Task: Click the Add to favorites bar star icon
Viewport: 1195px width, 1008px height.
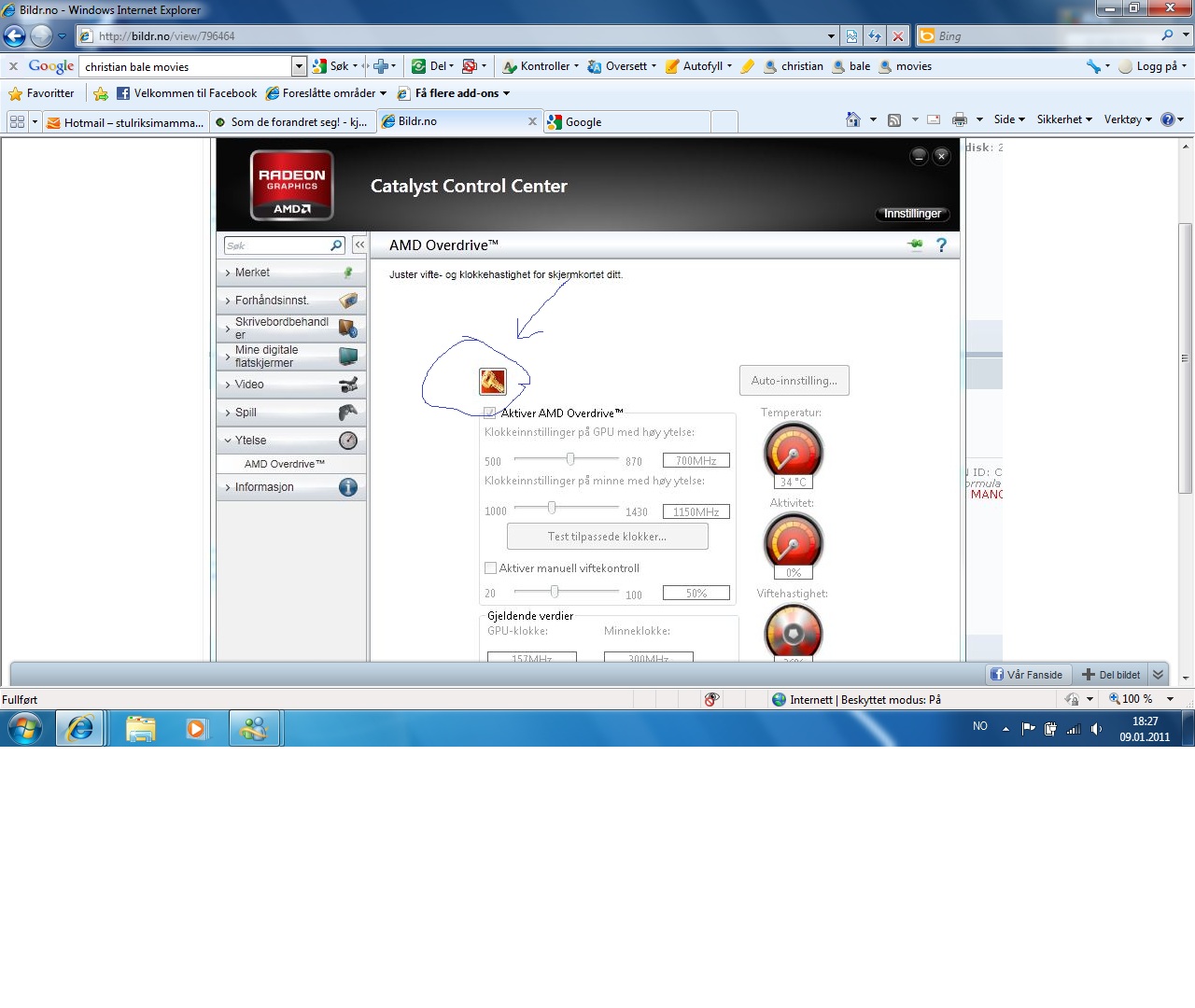Action: pyautogui.click(x=101, y=93)
